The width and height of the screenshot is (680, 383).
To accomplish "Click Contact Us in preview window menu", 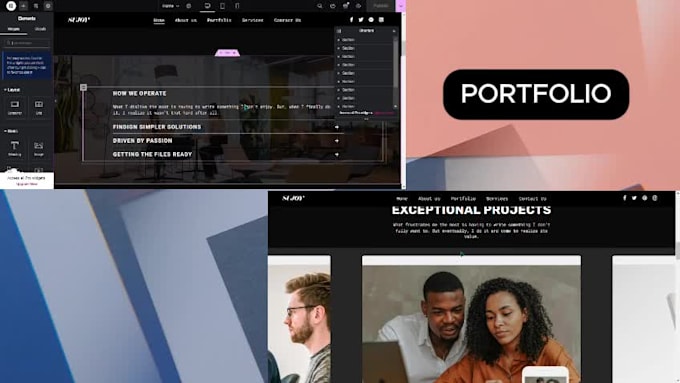I will point(533,199).
